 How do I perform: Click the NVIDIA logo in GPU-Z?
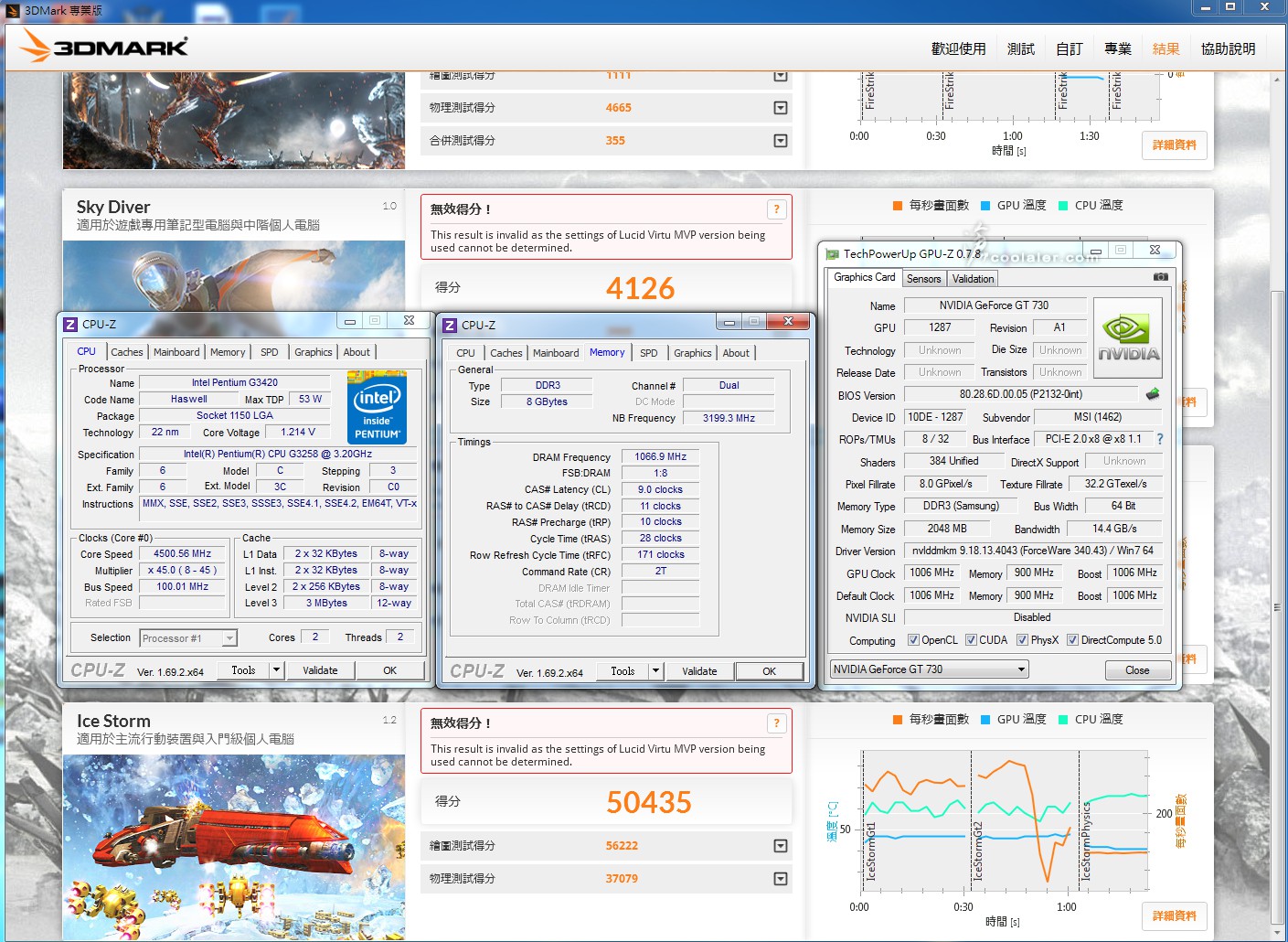[x=1128, y=338]
